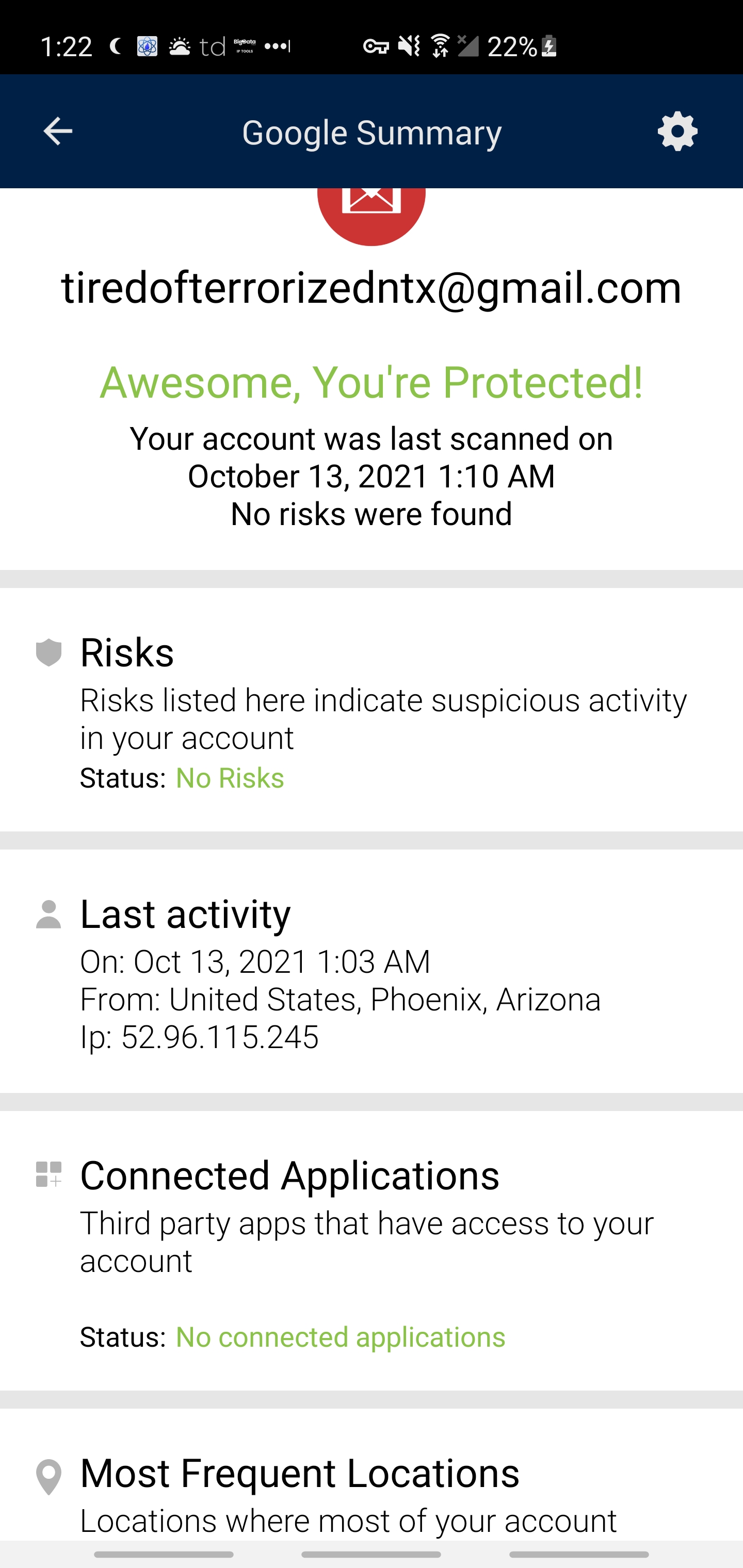The width and height of the screenshot is (743, 1568).
Task: Open settings via the gear icon
Action: point(677,132)
